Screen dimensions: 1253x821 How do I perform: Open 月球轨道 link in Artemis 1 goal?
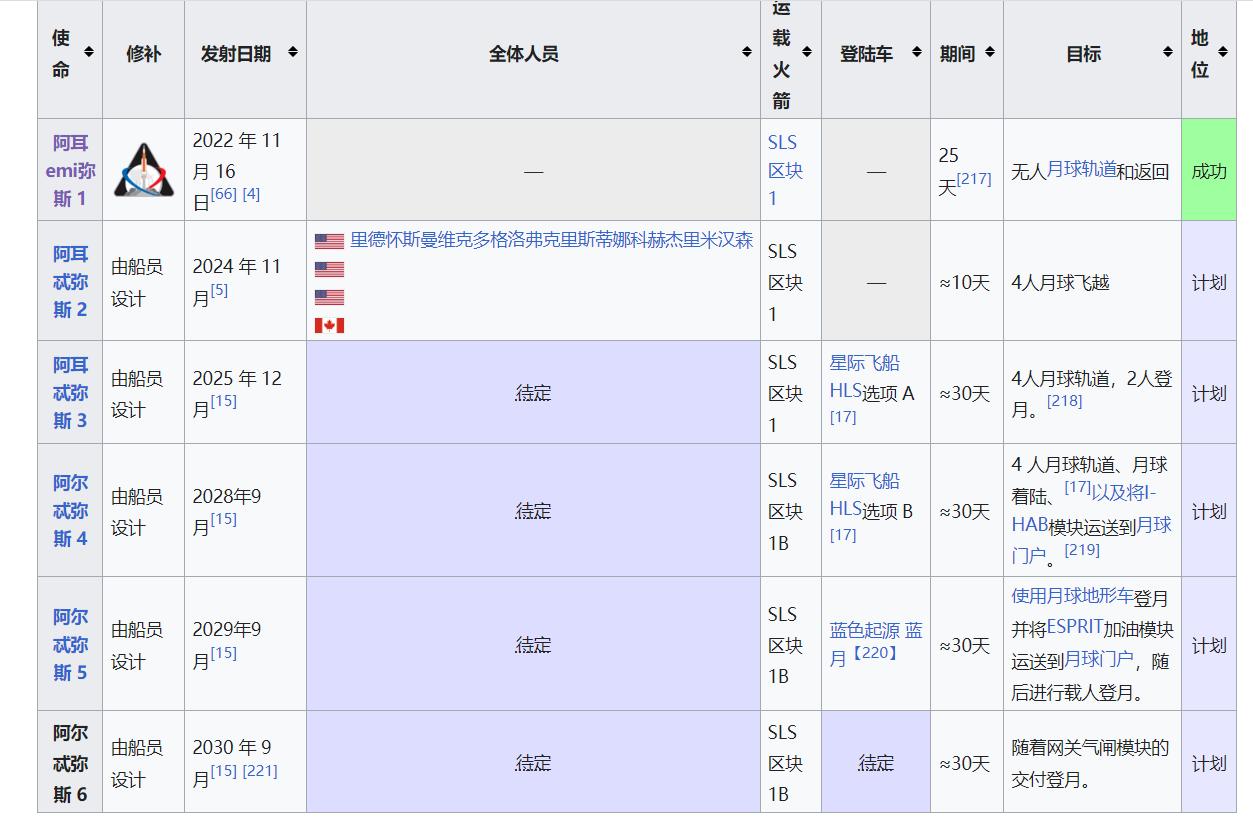[1081, 170]
